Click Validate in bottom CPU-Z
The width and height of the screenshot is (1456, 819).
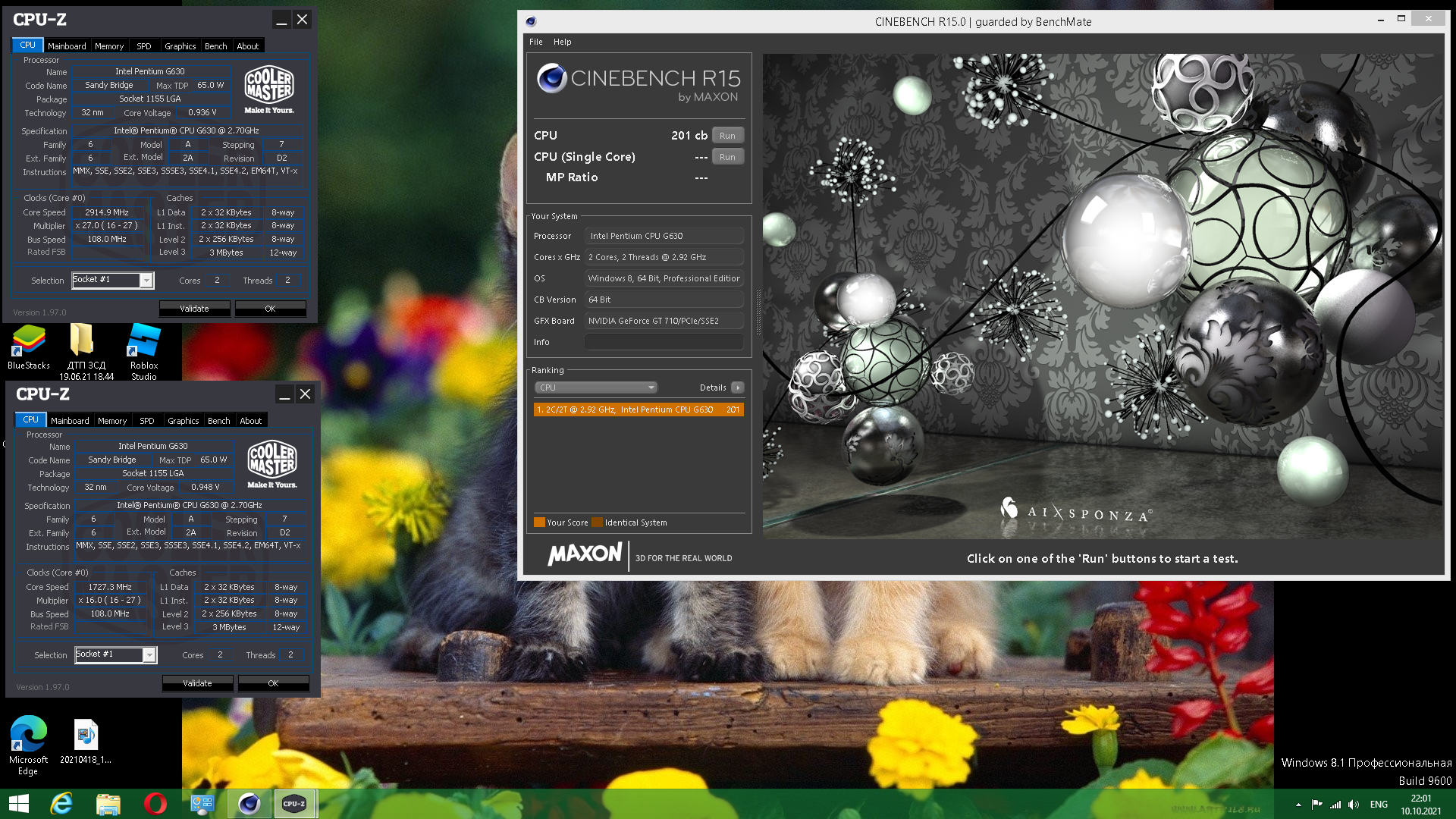[x=198, y=683]
